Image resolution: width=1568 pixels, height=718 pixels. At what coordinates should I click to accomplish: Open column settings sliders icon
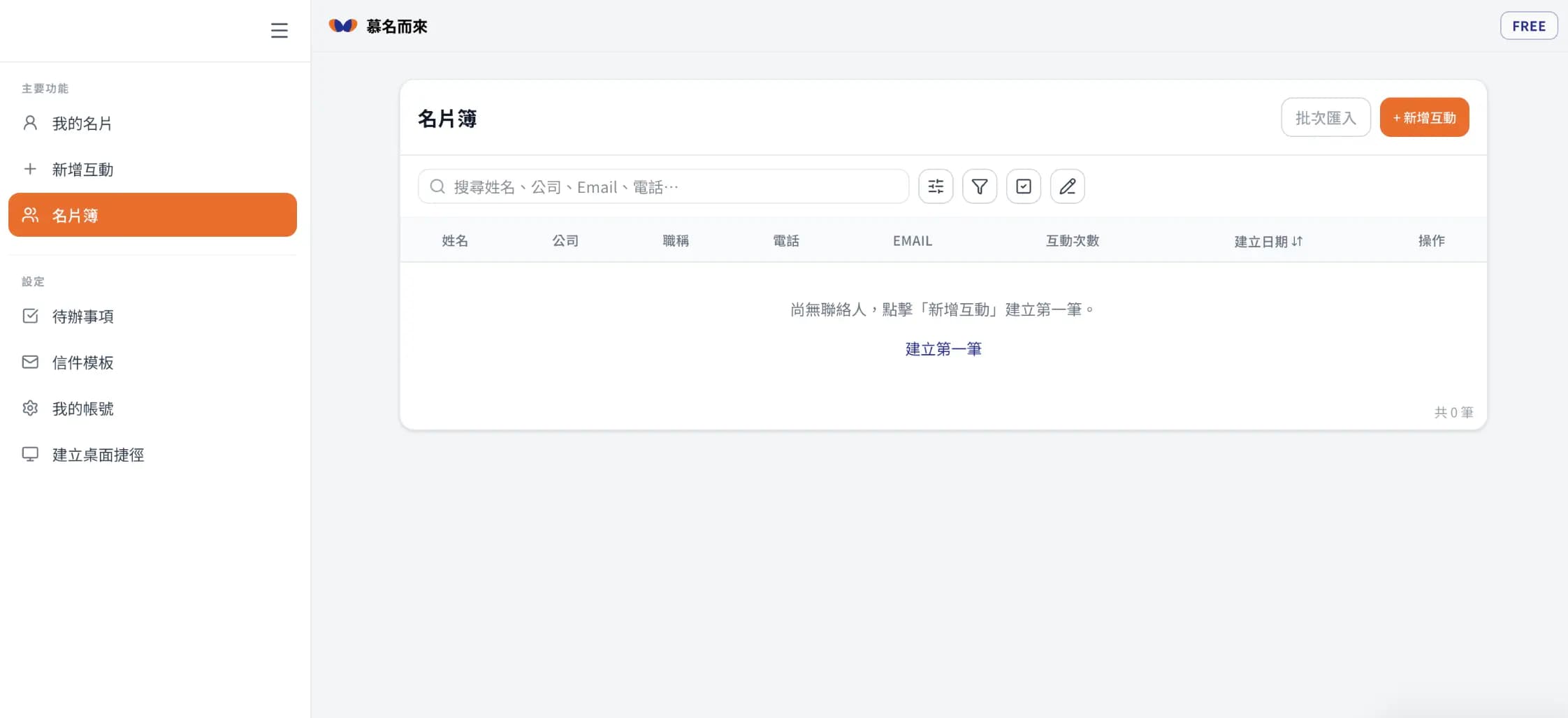(x=936, y=186)
